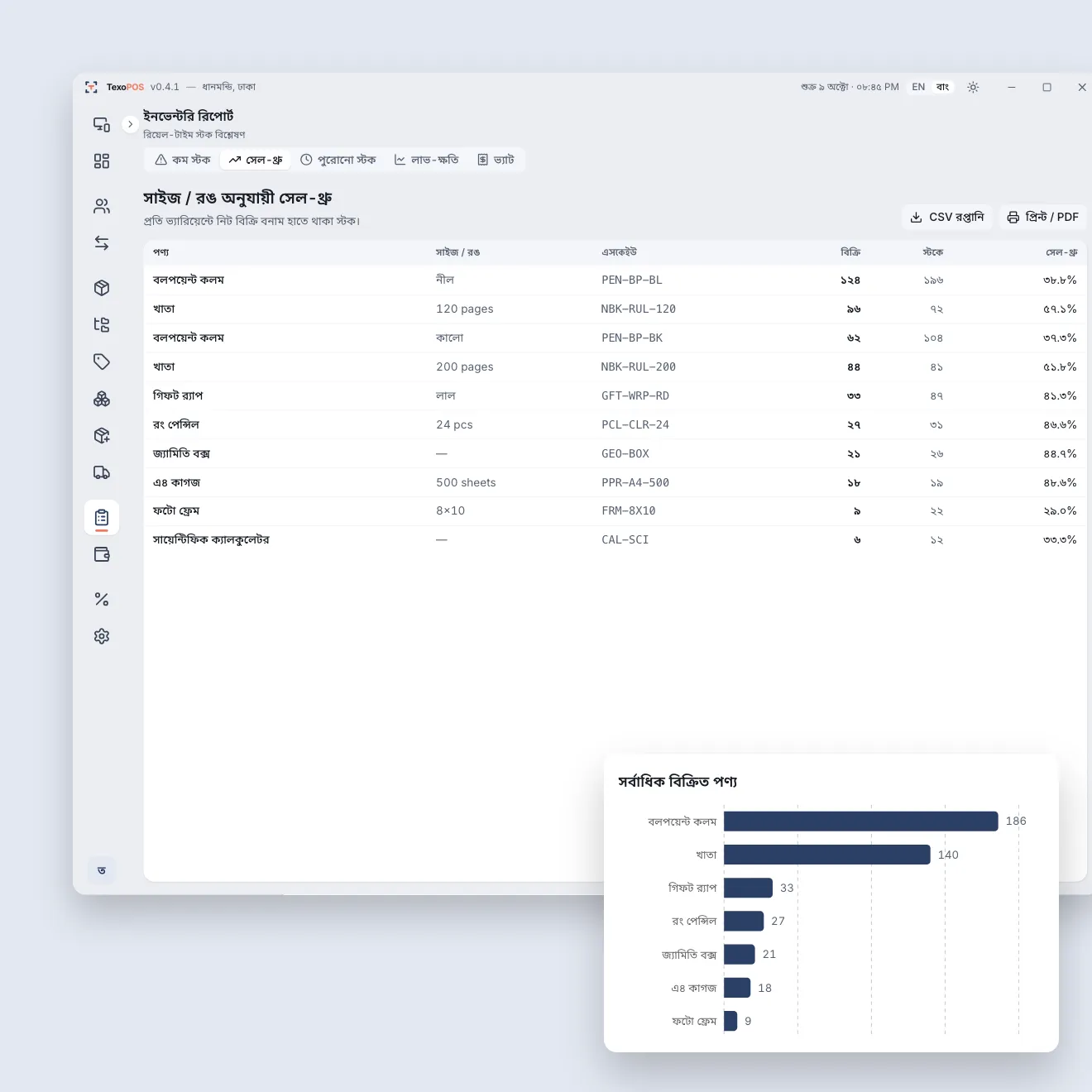Open the settings gear in sidebar
This screenshot has height=1092, width=1092.
point(102,636)
